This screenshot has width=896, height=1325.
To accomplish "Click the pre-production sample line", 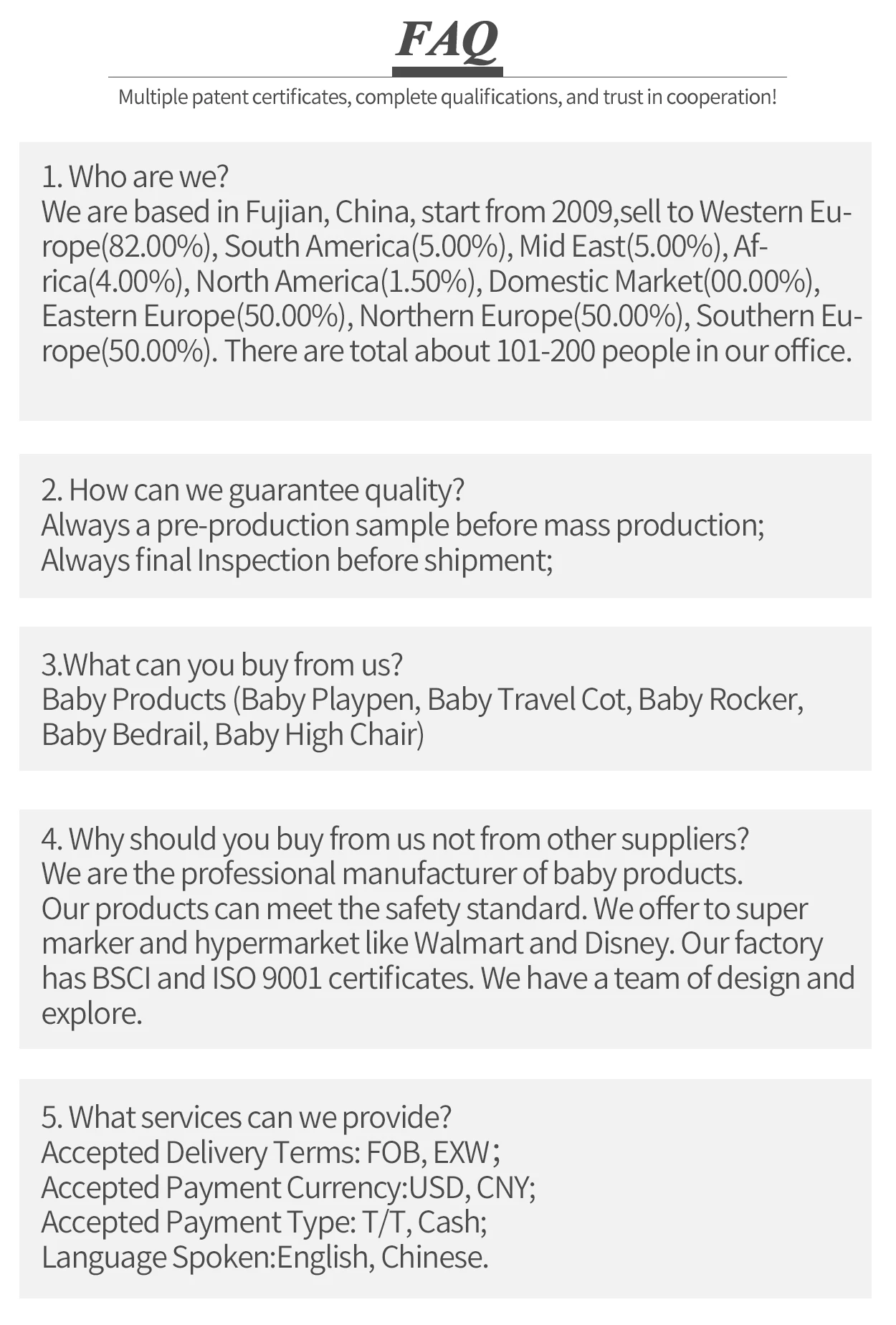I will click(403, 526).
